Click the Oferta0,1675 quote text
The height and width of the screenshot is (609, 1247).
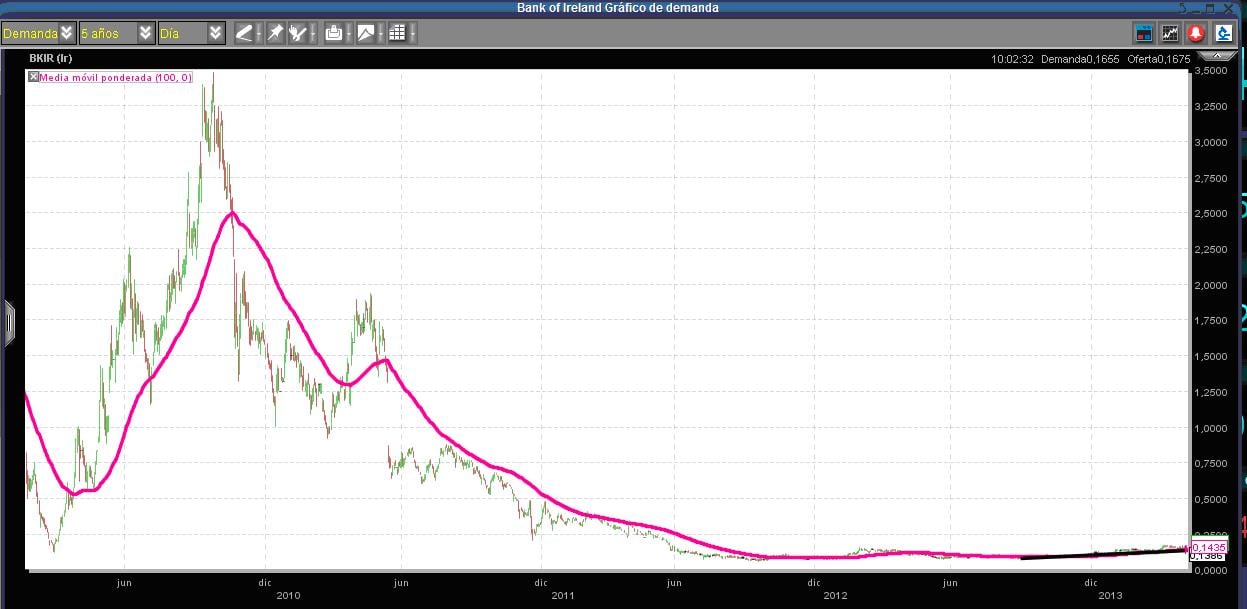(1157, 59)
